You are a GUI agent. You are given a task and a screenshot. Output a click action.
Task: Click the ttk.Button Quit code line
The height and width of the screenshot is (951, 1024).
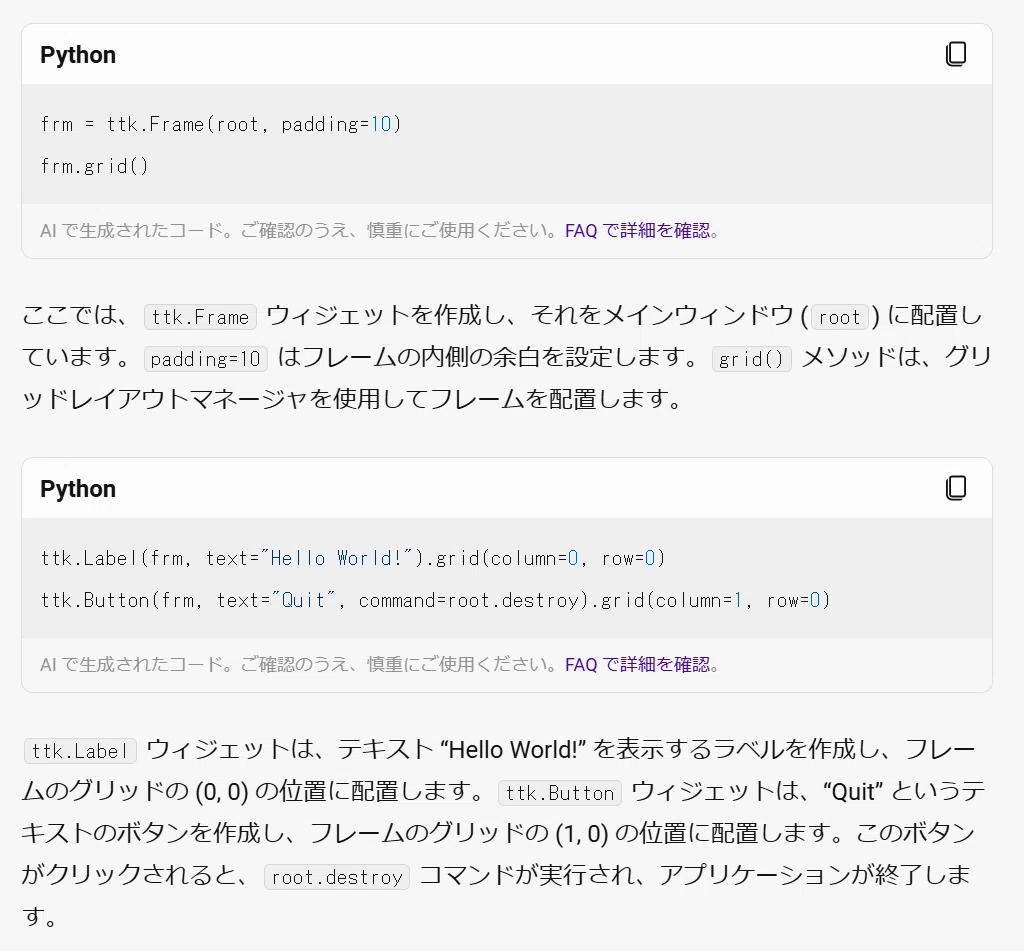point(436,600)
